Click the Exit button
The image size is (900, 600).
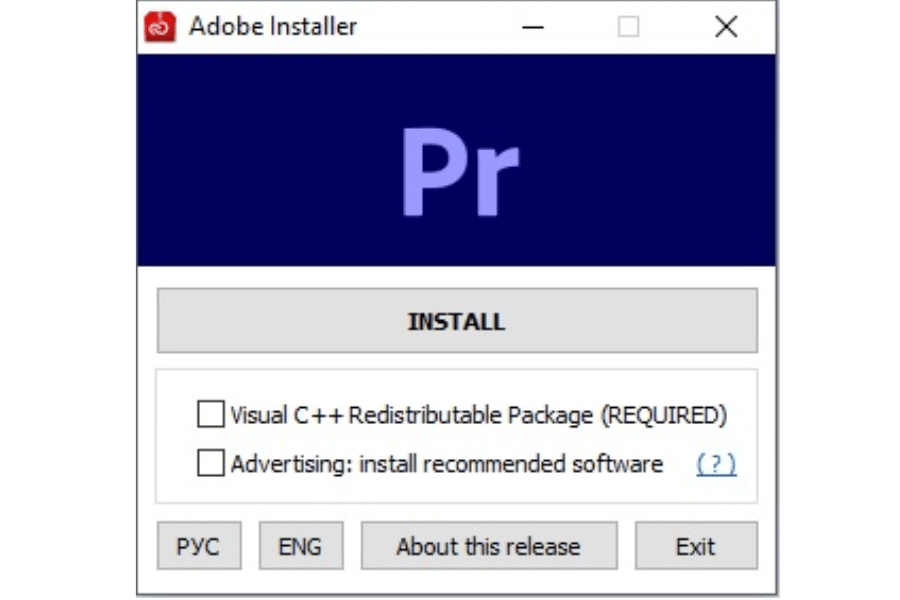point(695,546)
